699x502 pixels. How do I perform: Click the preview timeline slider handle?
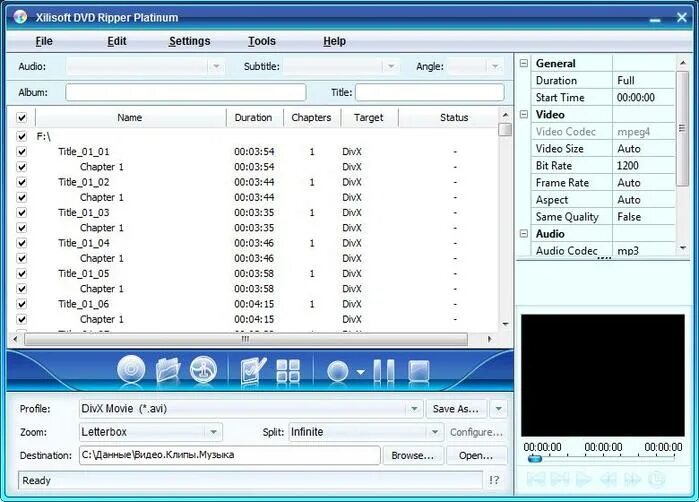[535, 458]
